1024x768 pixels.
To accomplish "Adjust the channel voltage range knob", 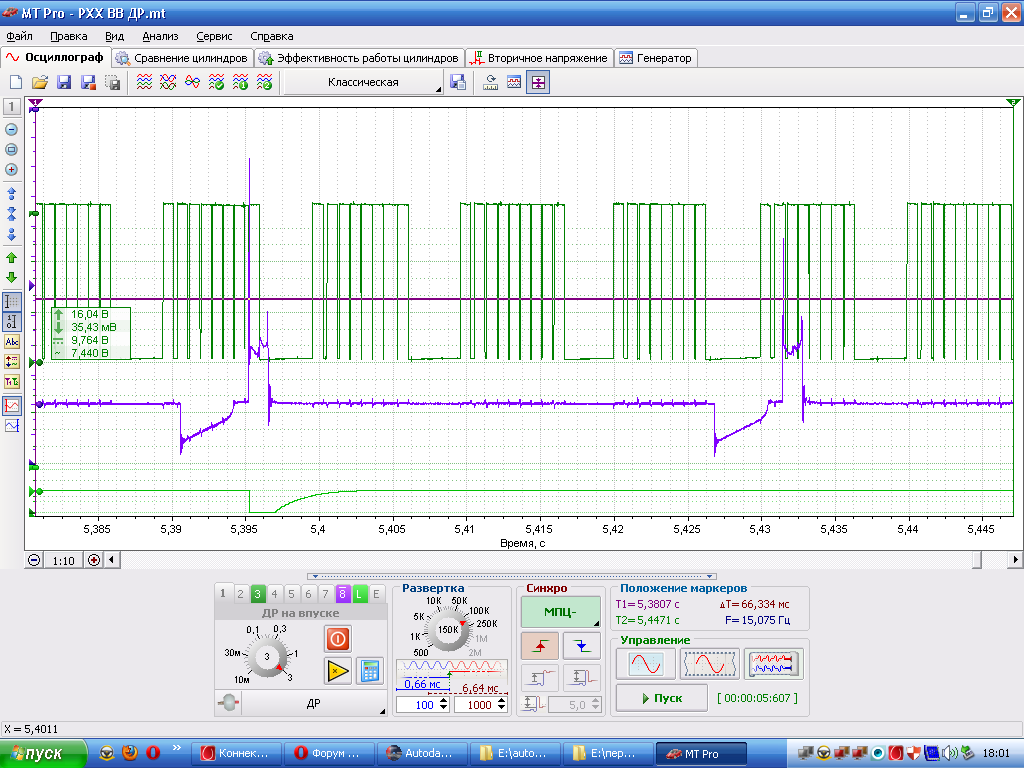I will click(266, 656).
